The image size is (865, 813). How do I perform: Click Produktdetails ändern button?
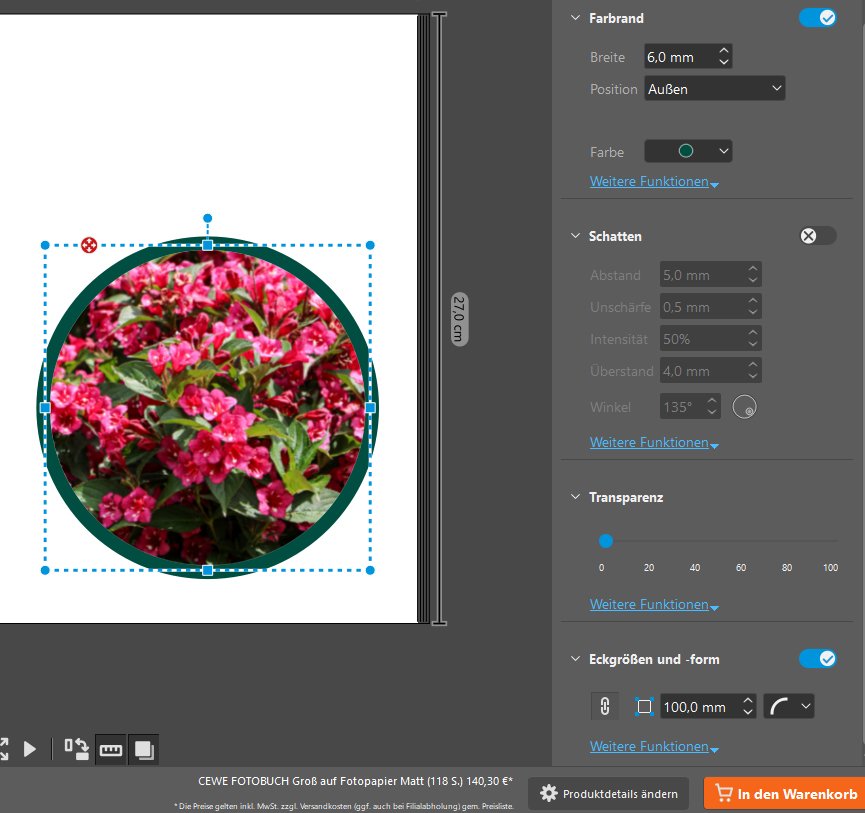608,794
